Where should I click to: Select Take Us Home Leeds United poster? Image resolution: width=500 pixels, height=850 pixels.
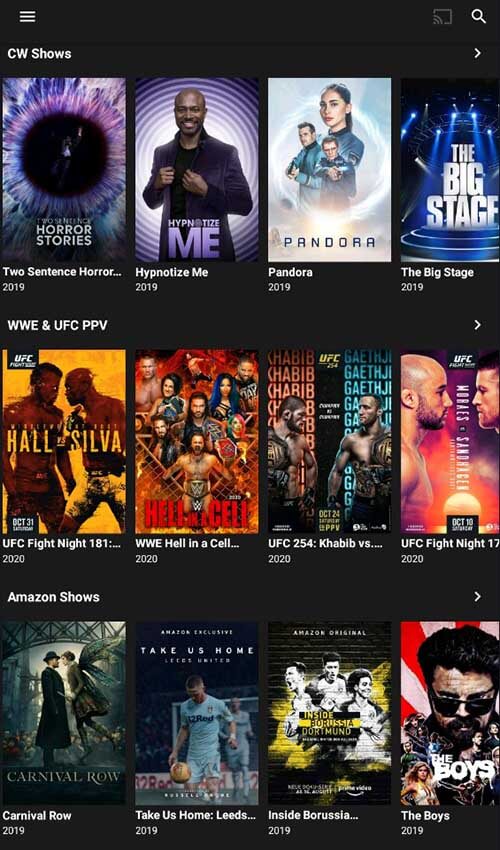click(x=197, y=713)
